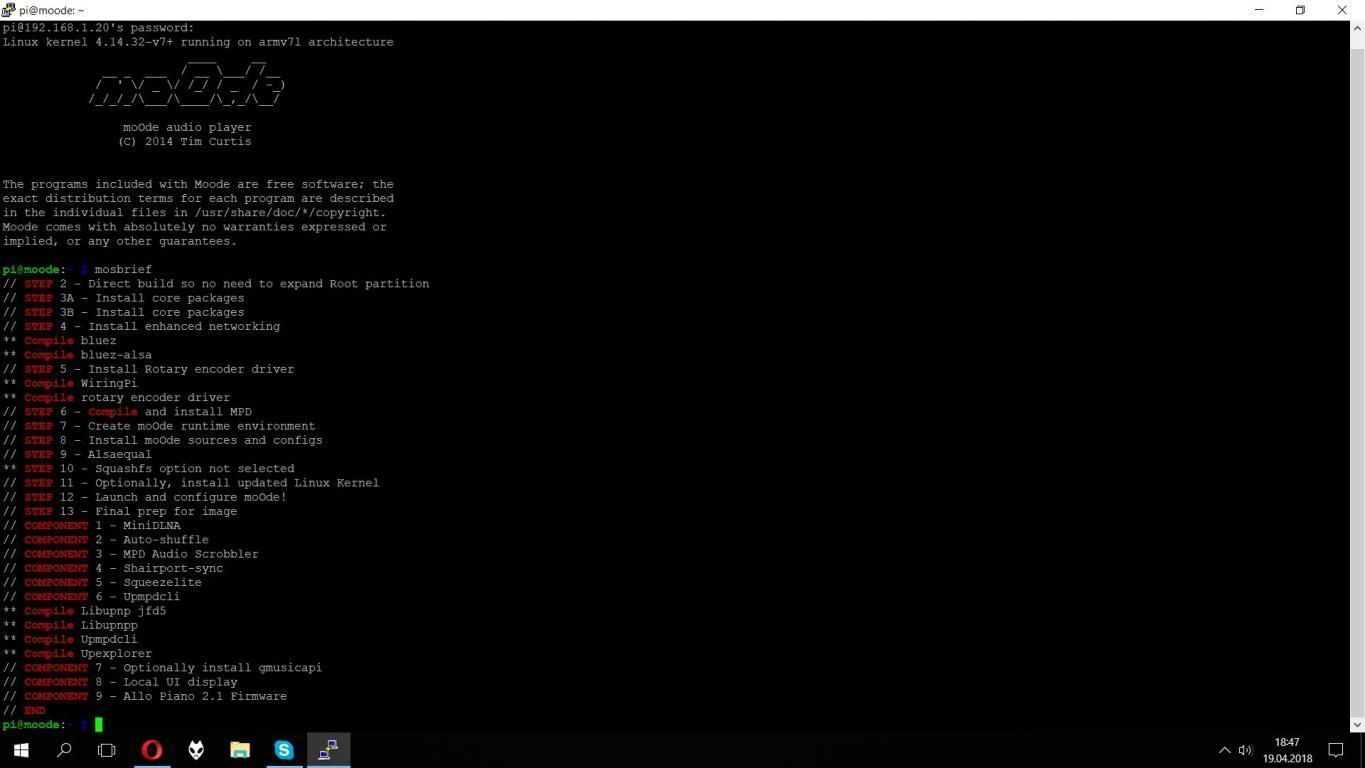The image size is (1365, 768).
Task: Open Skype from the taskbar
Action: [x=284, y=749]
